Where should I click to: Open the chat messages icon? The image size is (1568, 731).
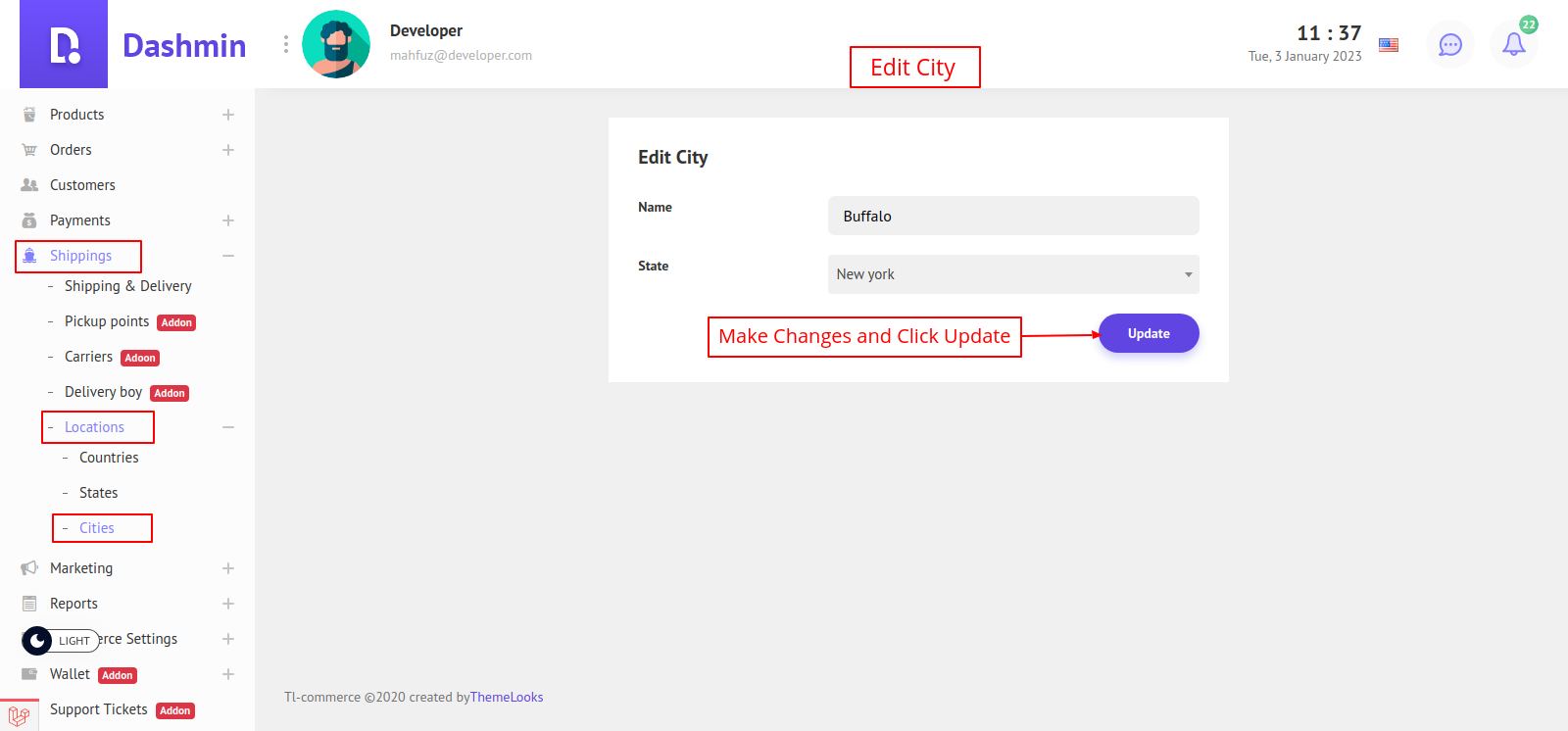1449,44
